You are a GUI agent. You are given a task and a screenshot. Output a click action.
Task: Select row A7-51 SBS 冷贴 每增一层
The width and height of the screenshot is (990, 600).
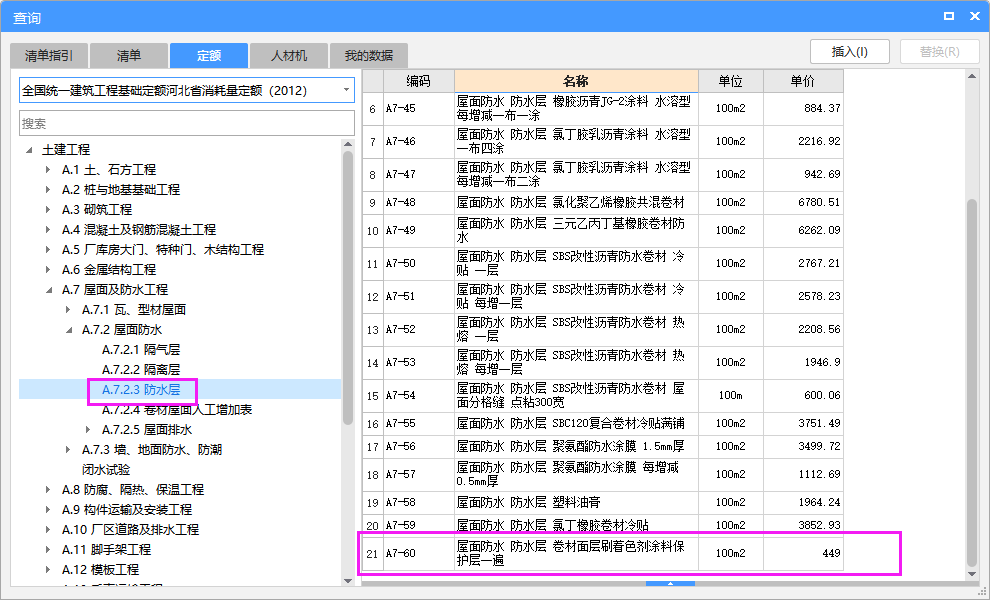click(603, 296)
